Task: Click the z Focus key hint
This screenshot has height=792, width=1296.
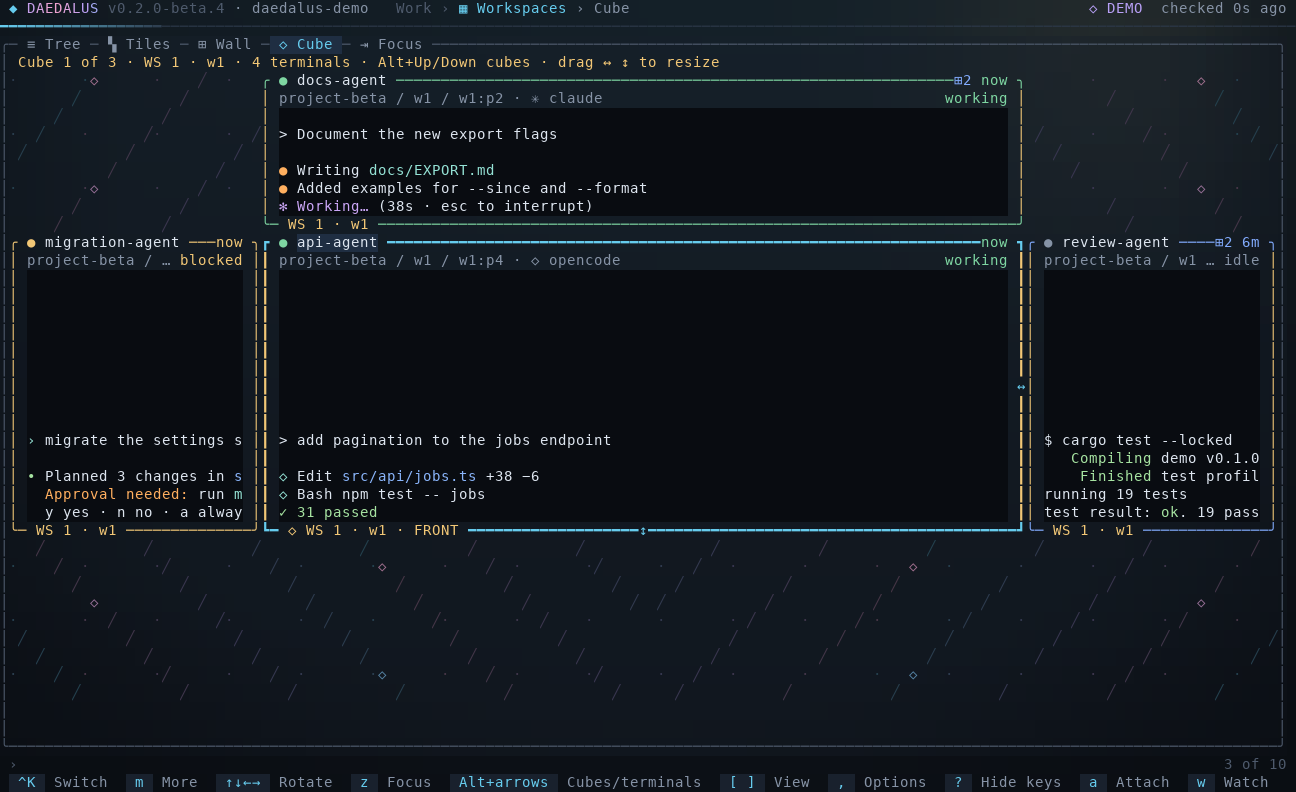Action: [x=391, y=782]
